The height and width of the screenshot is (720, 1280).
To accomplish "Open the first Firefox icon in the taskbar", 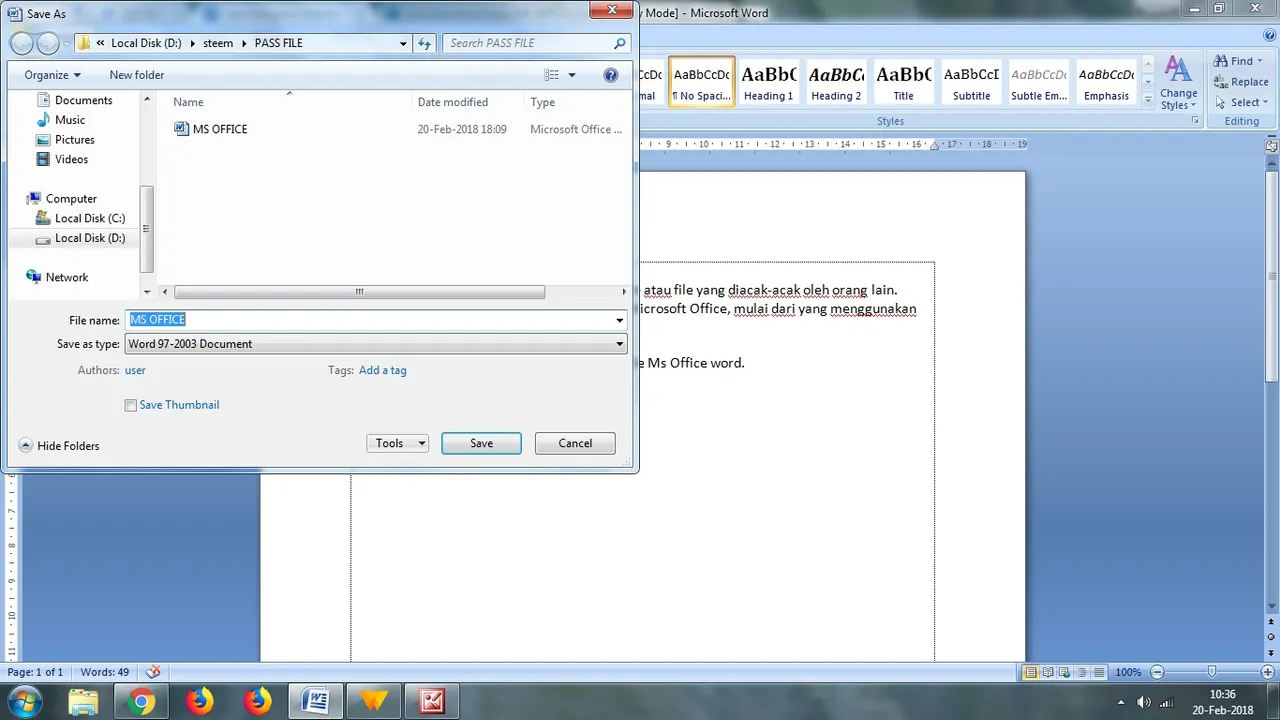I will pyautogui.click(x=200, y=702).
